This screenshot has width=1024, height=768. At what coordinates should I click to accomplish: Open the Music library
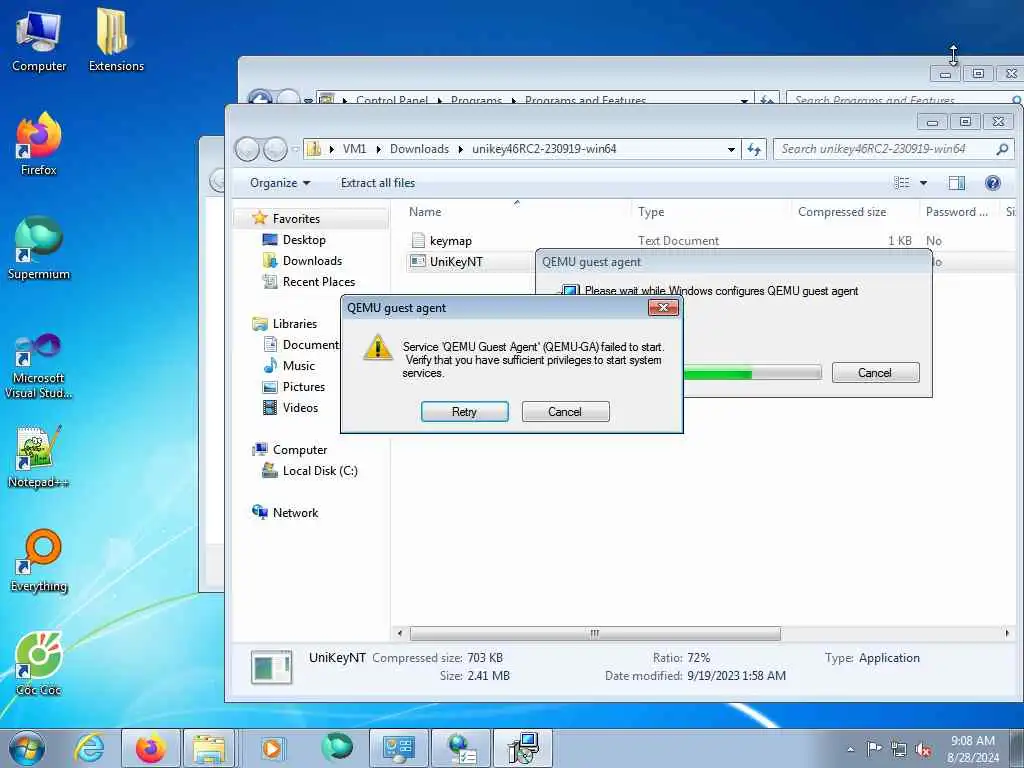coord(298,366)
